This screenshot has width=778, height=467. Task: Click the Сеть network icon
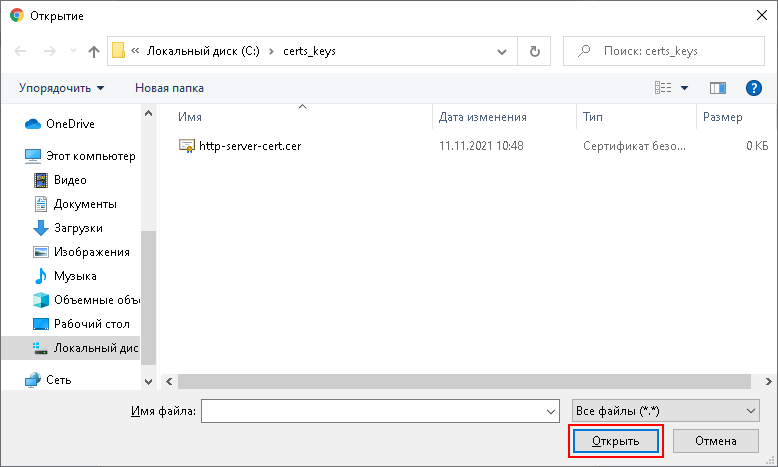(x=33, y=380)
